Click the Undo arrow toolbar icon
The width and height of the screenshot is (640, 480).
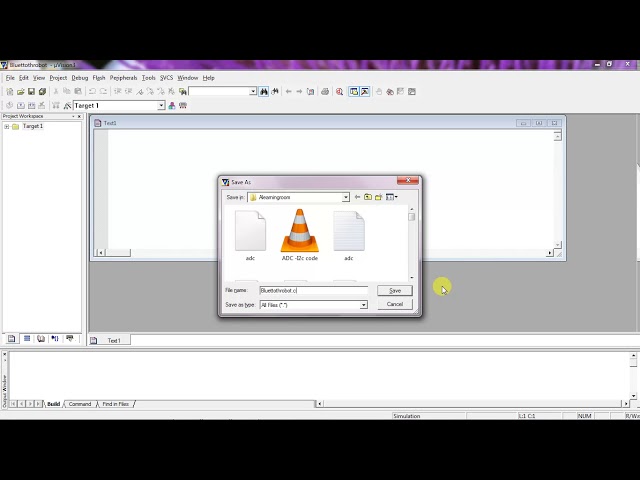coord(92,92)
